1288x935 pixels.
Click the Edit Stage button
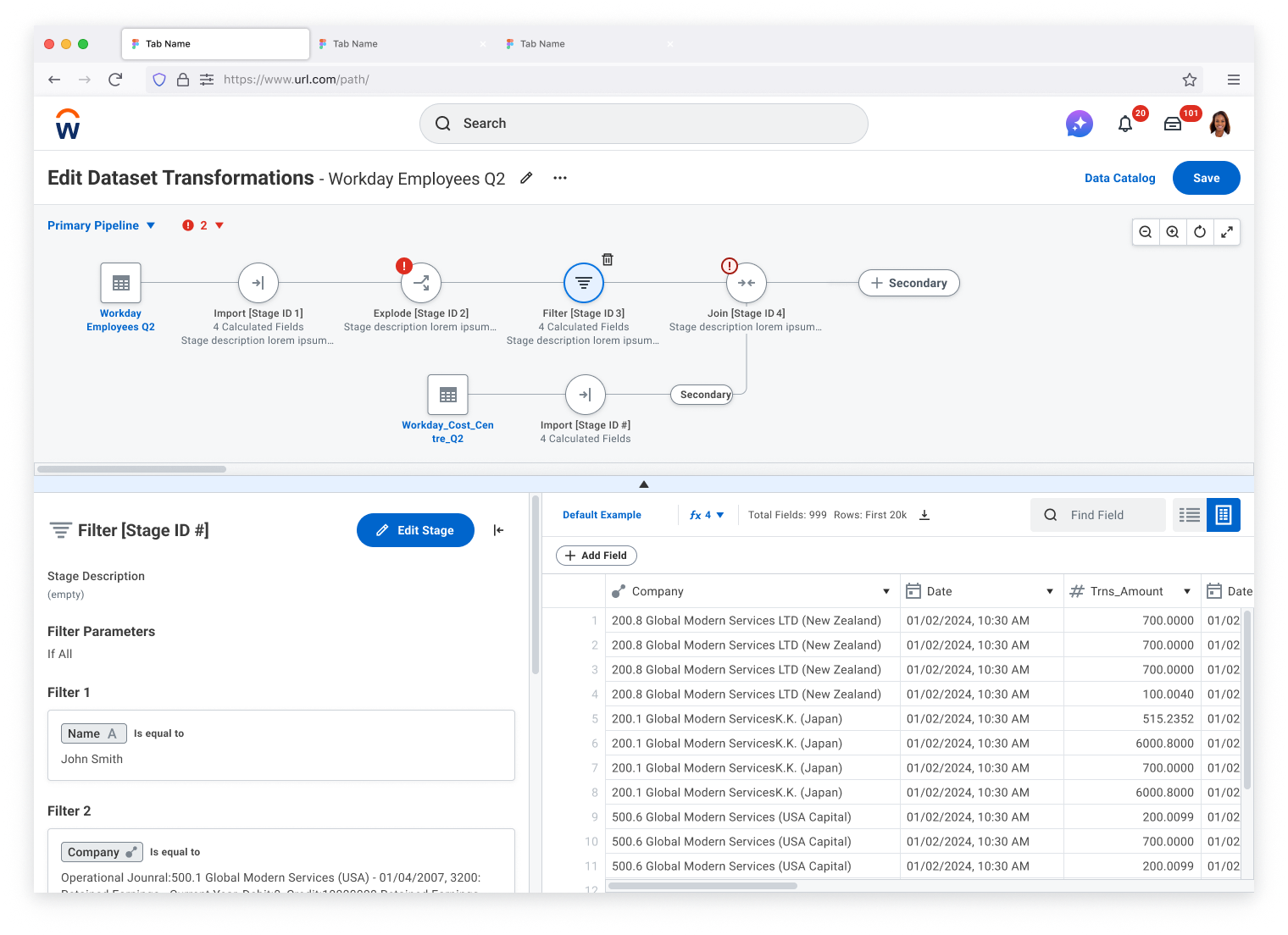415,530
